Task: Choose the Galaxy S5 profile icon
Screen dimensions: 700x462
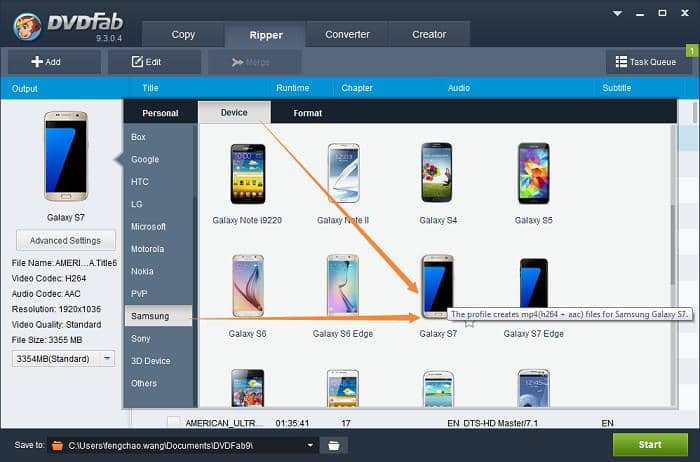Action: click(533, 173)
